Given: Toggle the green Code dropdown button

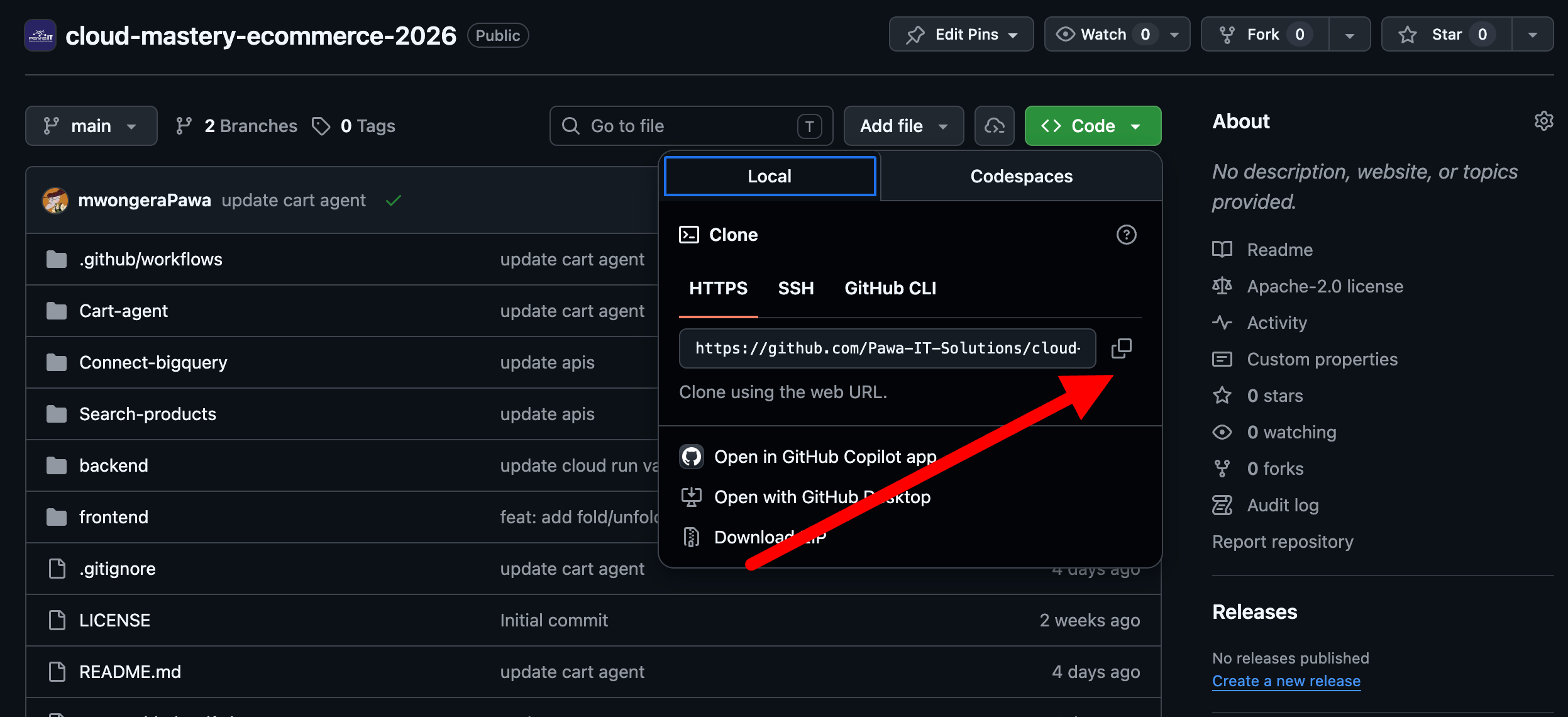Looking at the screenshot, I should [1093, 126].
